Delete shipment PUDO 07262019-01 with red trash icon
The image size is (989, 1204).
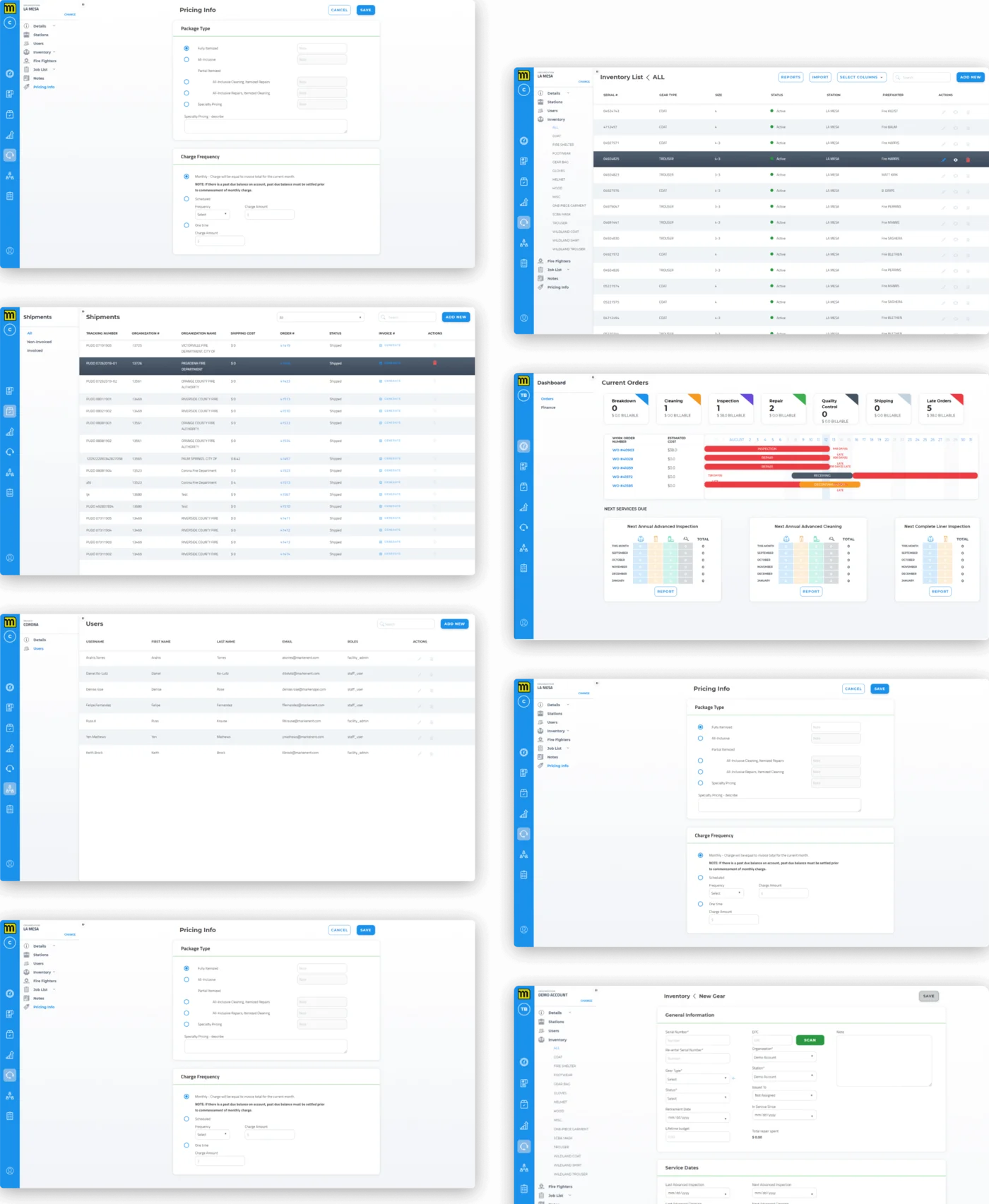[434, 363]
